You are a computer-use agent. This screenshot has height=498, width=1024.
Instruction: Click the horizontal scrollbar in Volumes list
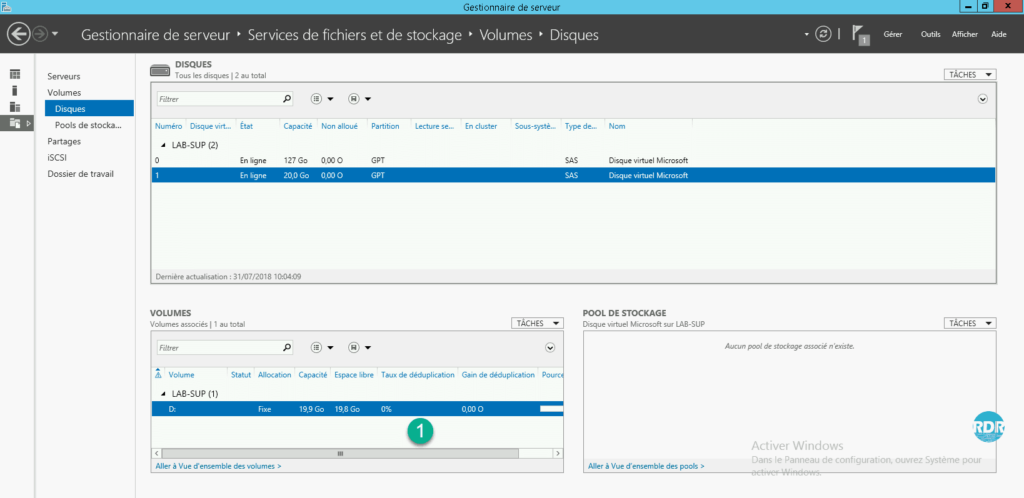click(x=340, y=453)
